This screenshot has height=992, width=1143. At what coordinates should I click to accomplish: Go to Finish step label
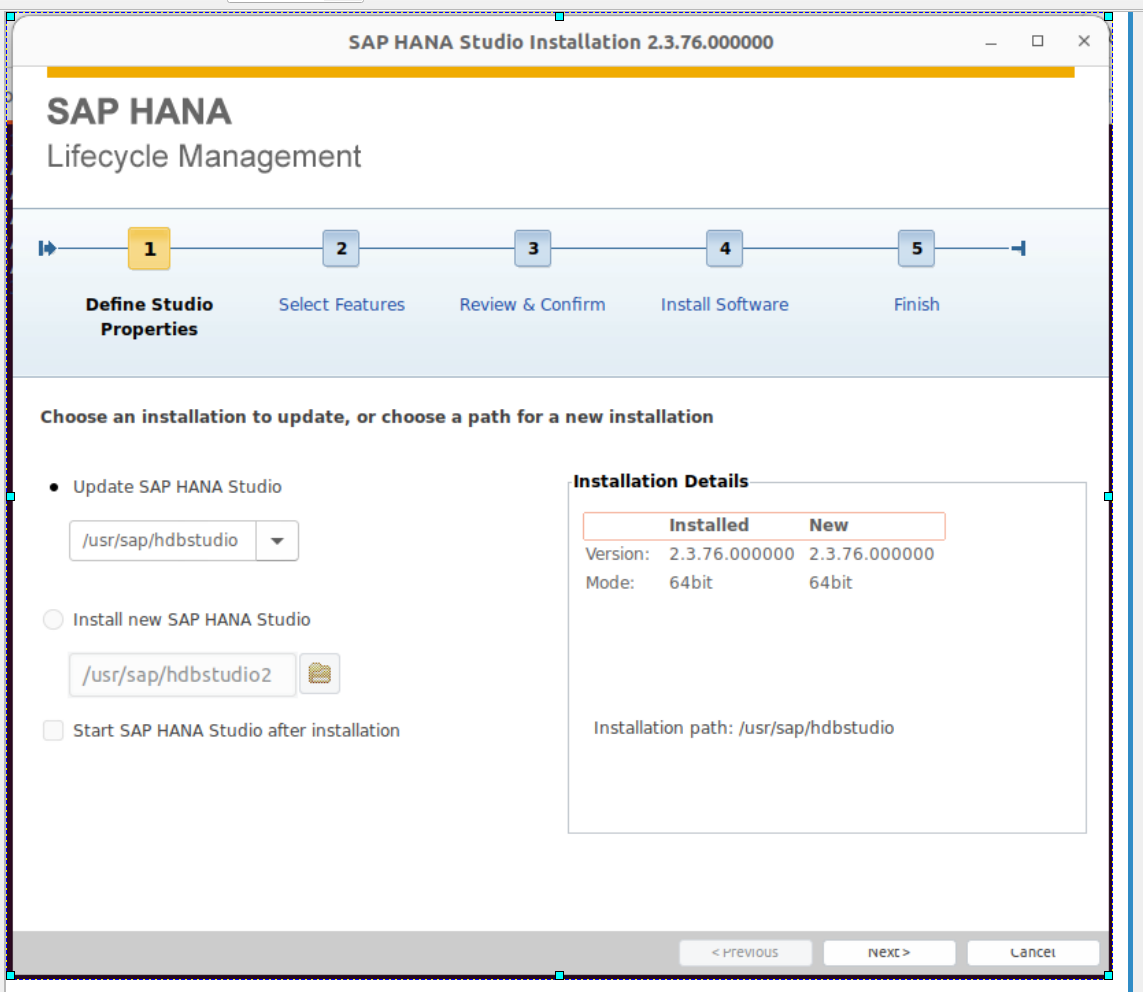(916, 305)
